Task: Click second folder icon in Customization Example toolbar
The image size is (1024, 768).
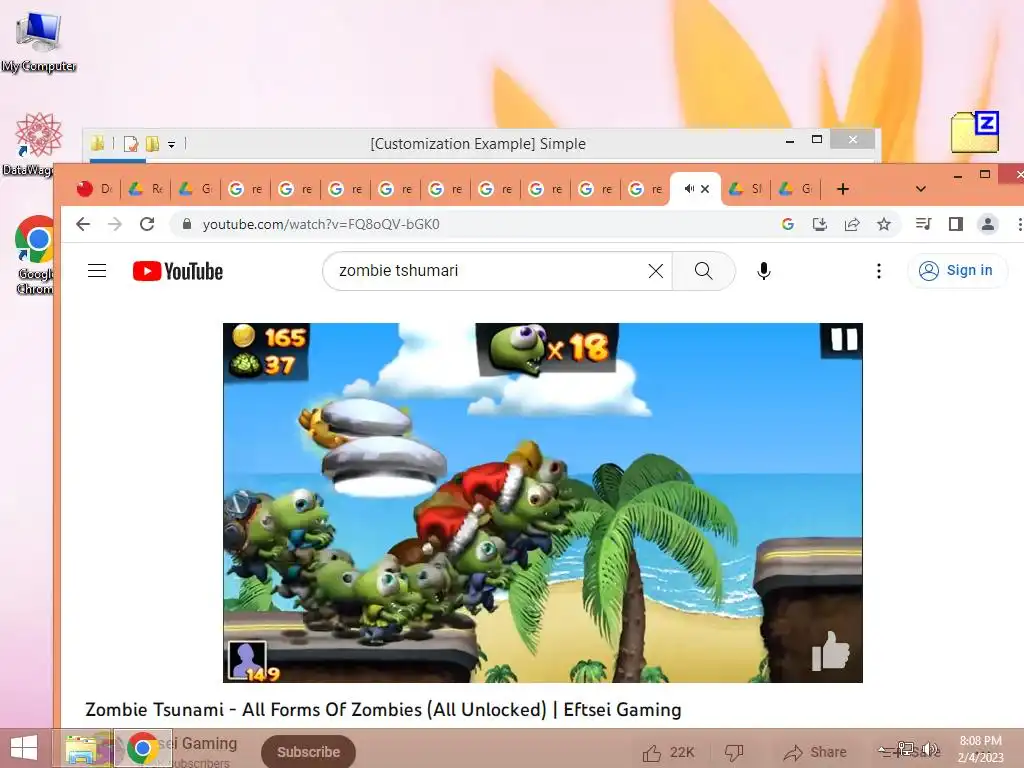Action: click(x=152, y=143)
